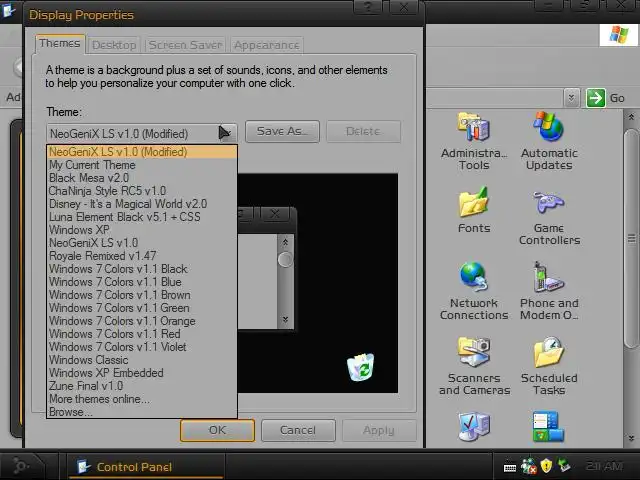Click the preview window's scrollbar down arrow
The width and height of the screenshot is (640, 480).
(x=285, y=319)
